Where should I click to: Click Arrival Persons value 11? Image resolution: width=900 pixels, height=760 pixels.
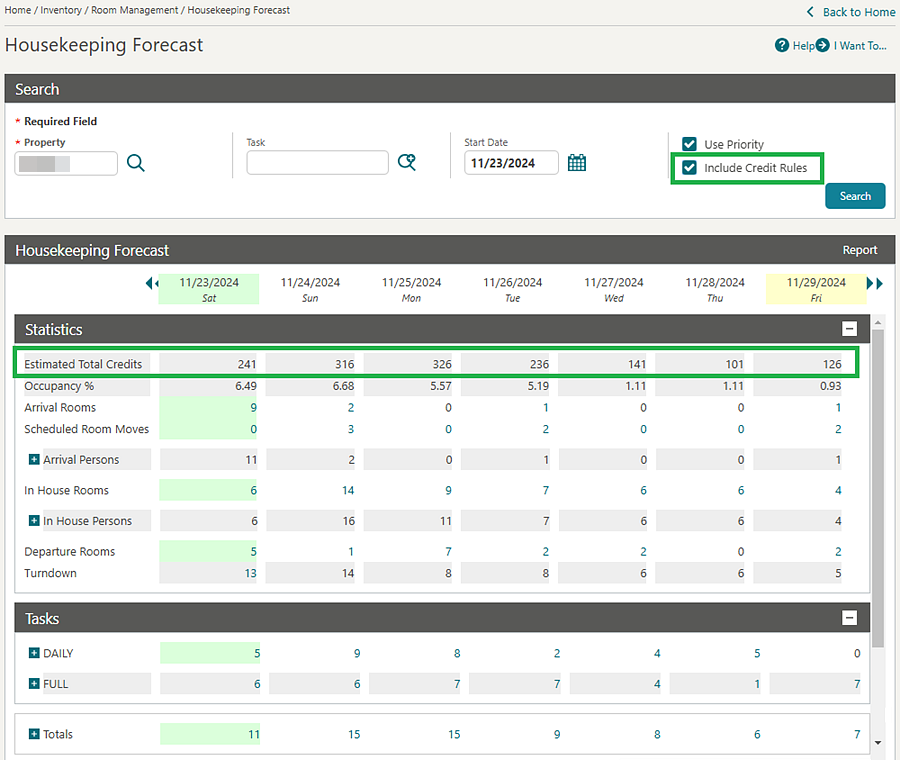pos(251,460)
